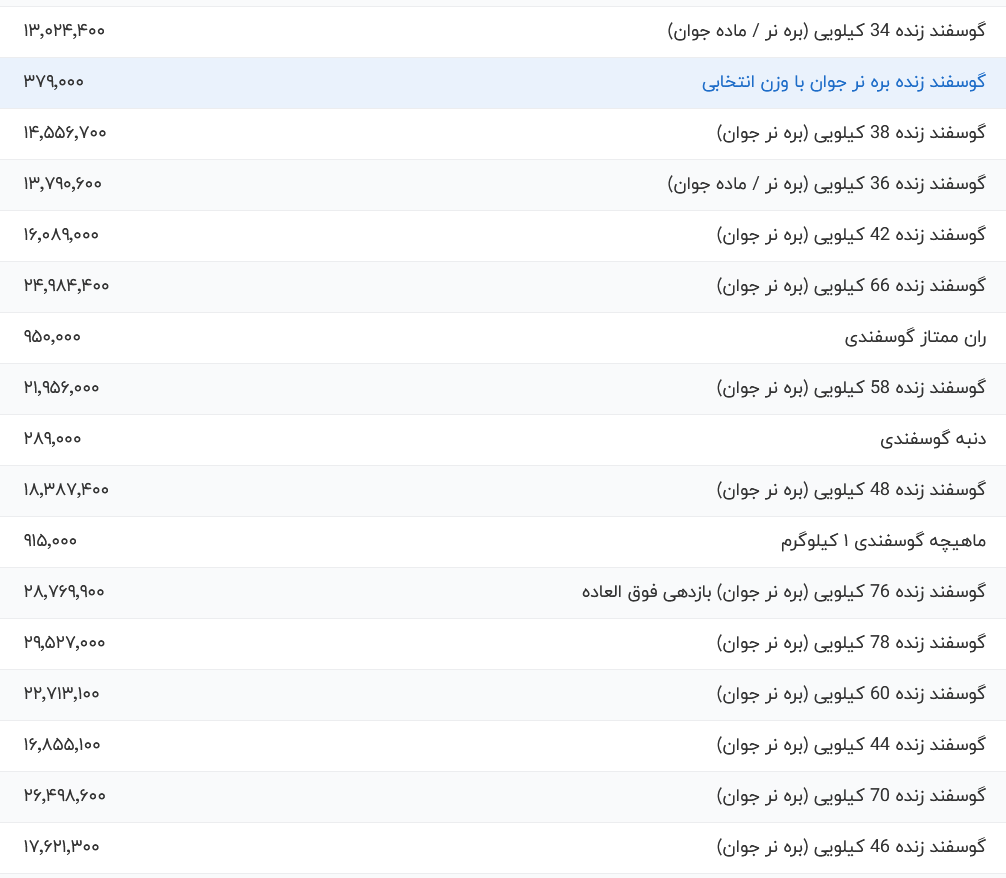The height and width of the screenshot is (878, 1006).
Task: Open the 34 kg live sheep product link
Action: pyautogui.click(x=826, y=31)
